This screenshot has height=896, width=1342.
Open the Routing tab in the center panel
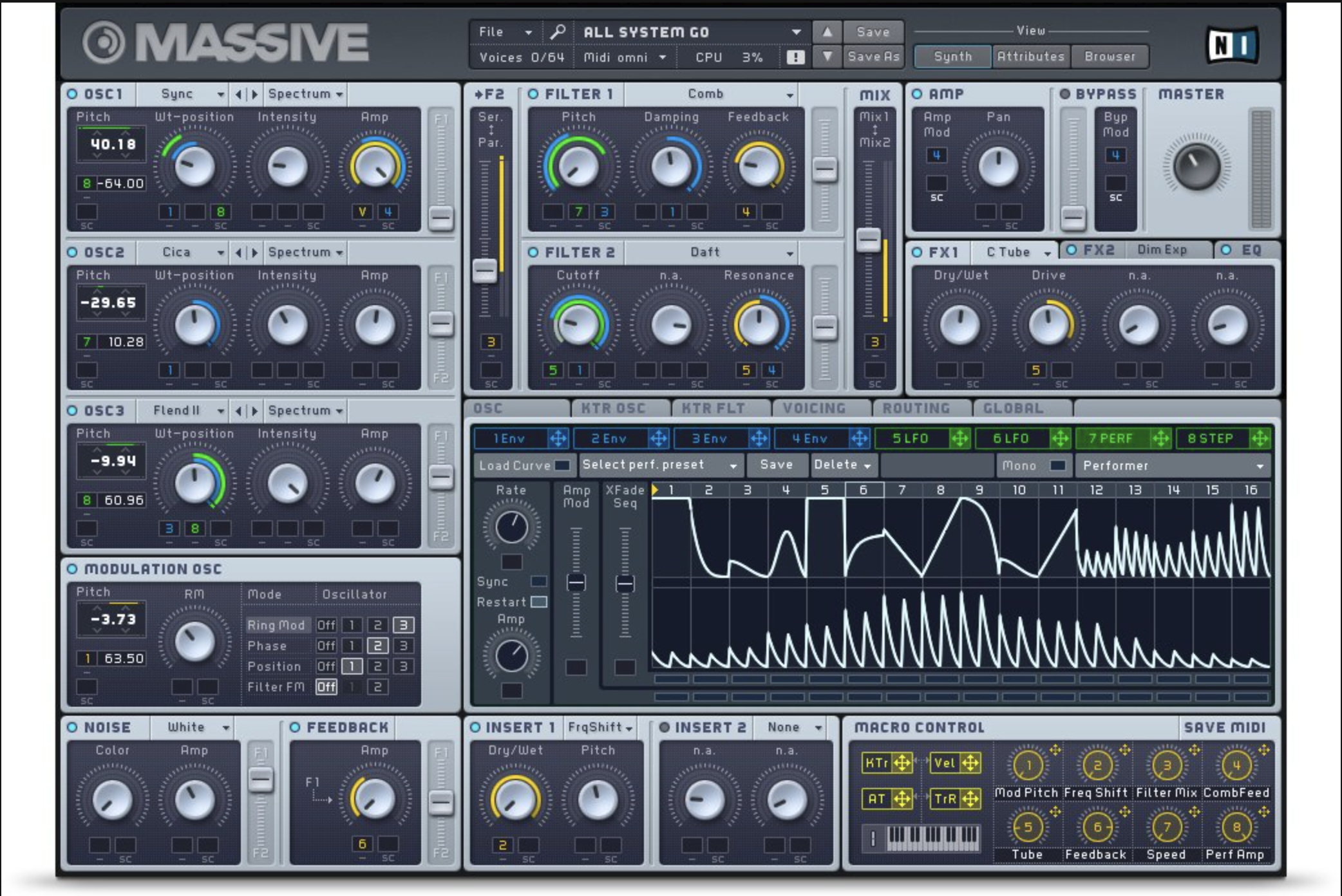[917, 407]
